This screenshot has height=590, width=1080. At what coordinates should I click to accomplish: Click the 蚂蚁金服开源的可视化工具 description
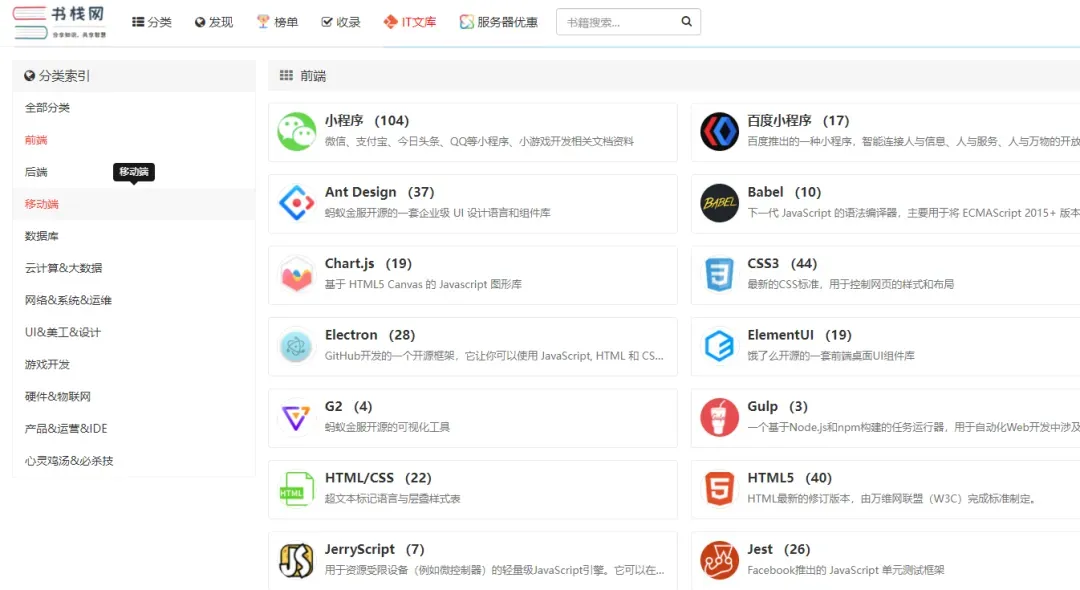point(387,427)
